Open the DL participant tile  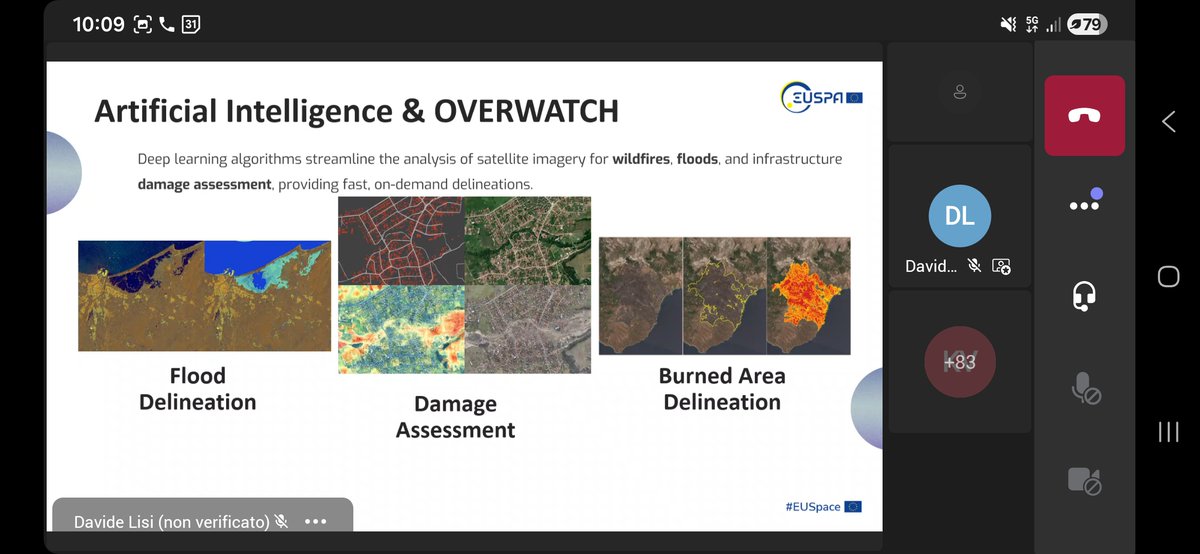coord(960,216)
